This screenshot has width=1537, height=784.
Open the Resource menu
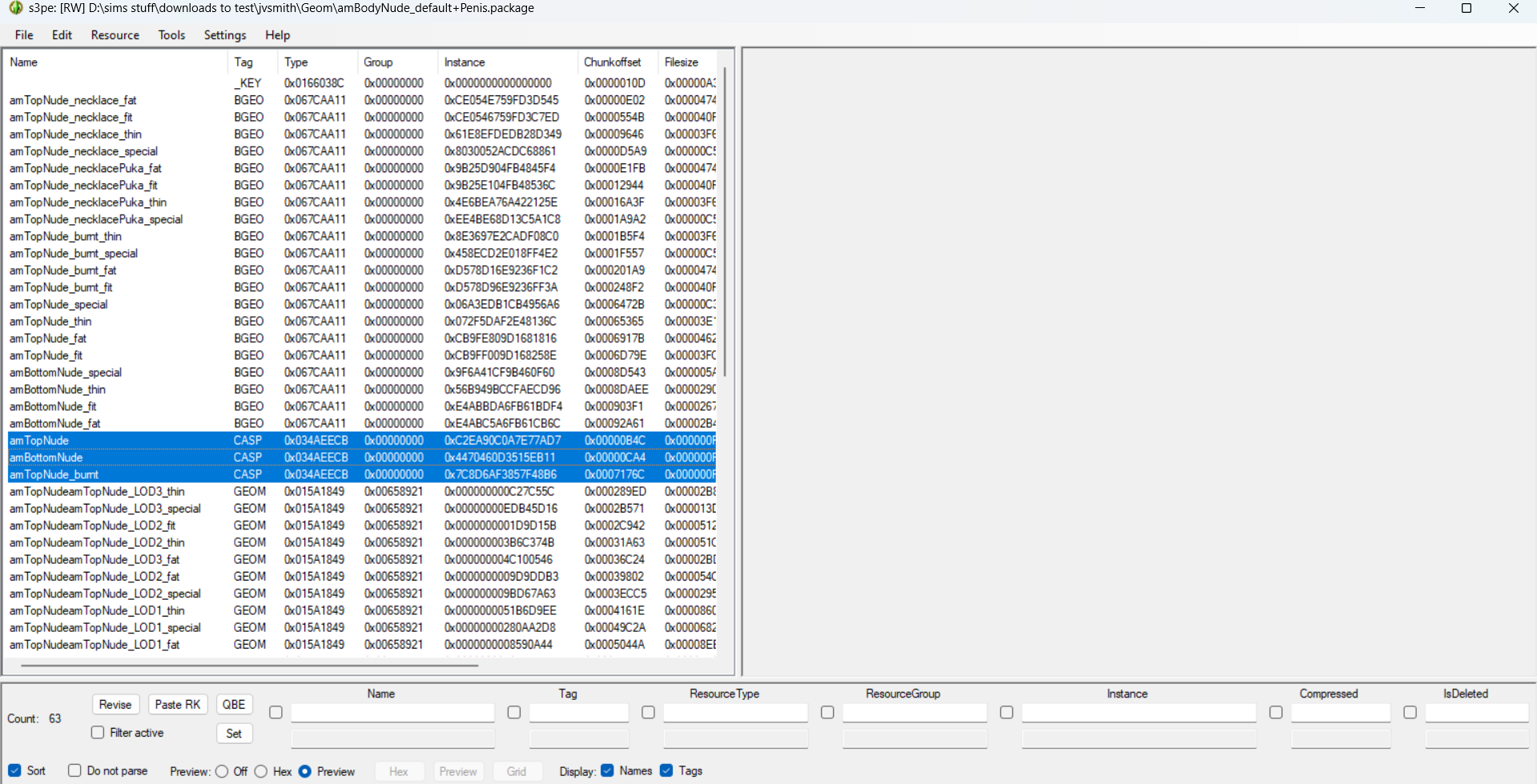click(115, 35)
